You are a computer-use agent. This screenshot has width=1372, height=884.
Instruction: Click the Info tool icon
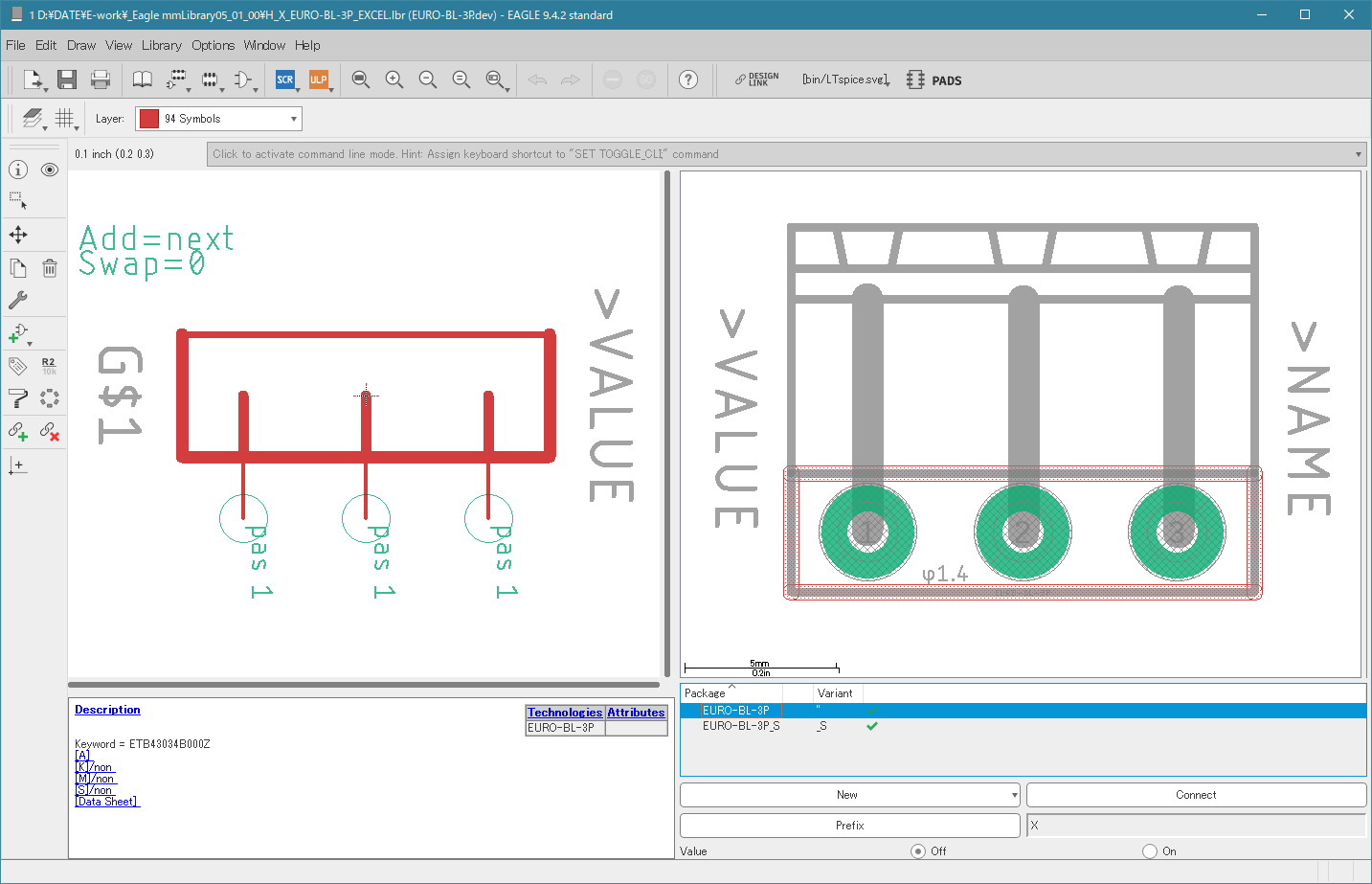tap(18, 170)
